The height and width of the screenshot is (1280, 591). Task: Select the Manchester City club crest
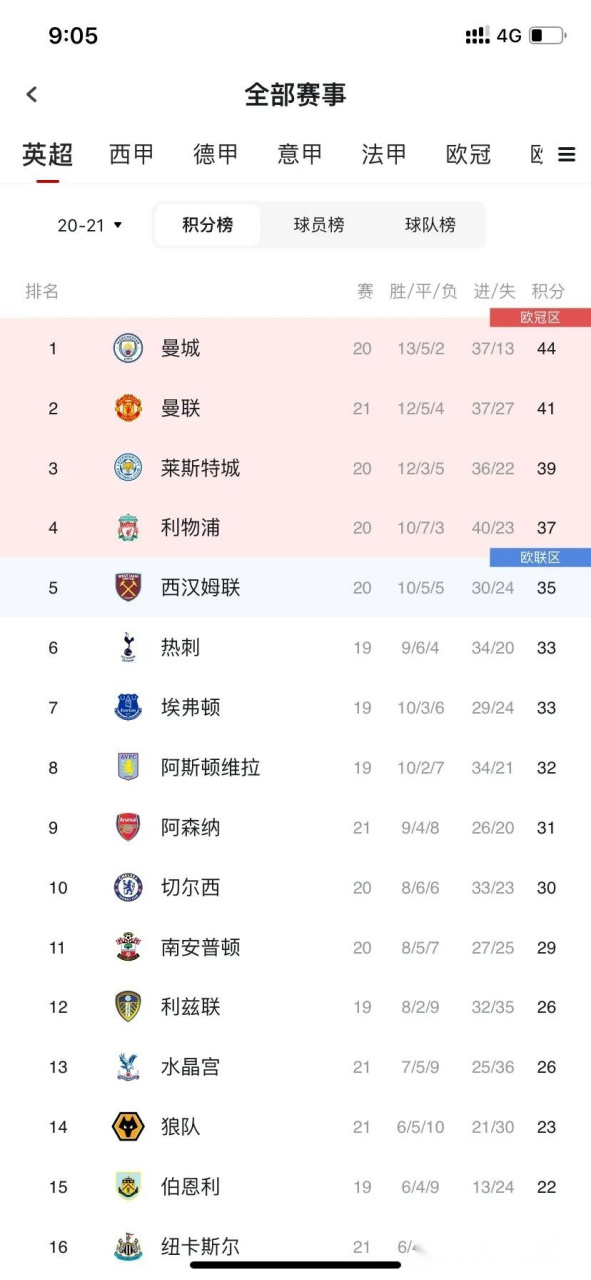click(x=127, y=348)
